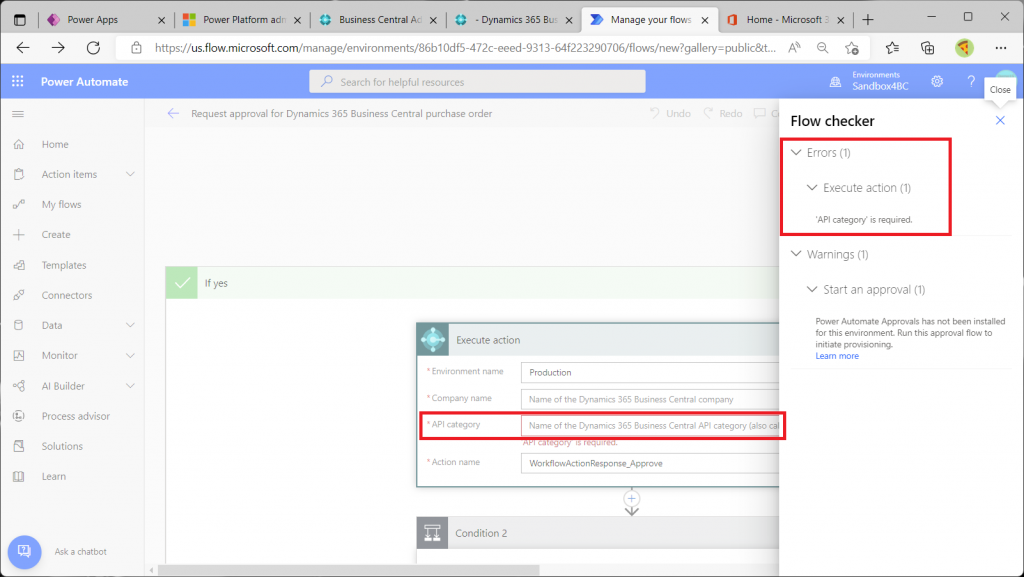Open the Environments Sandbox4BC picker
The image size is (1024, 577).
coord(870,81)
